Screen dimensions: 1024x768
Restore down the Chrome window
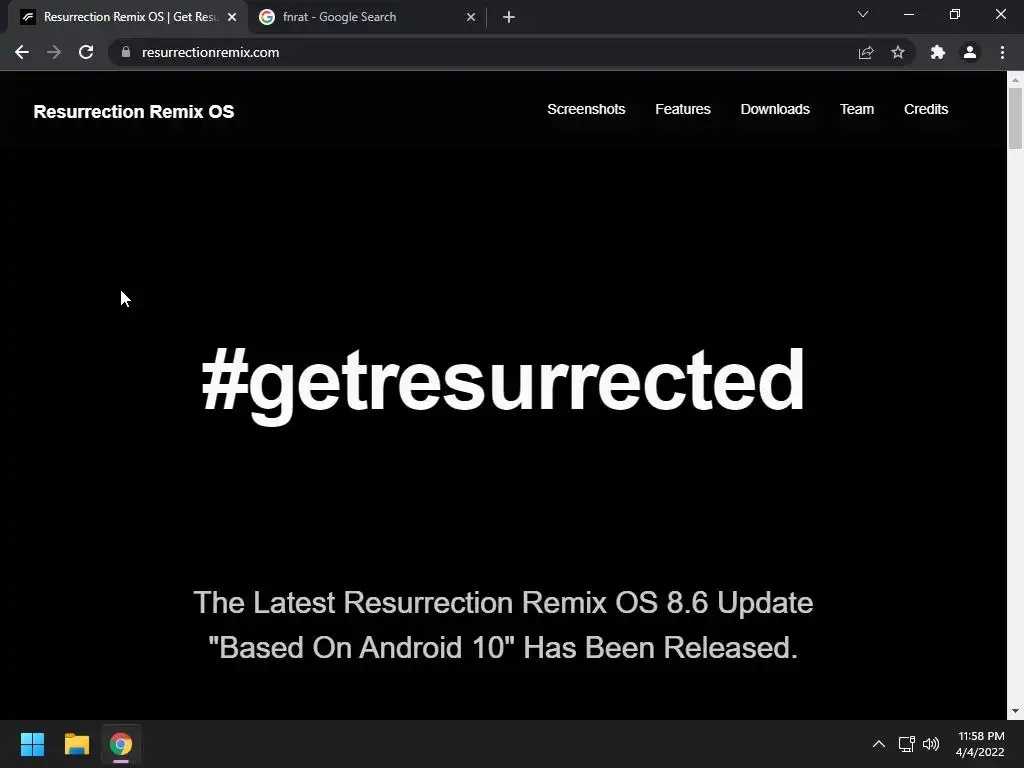(955, 14)
